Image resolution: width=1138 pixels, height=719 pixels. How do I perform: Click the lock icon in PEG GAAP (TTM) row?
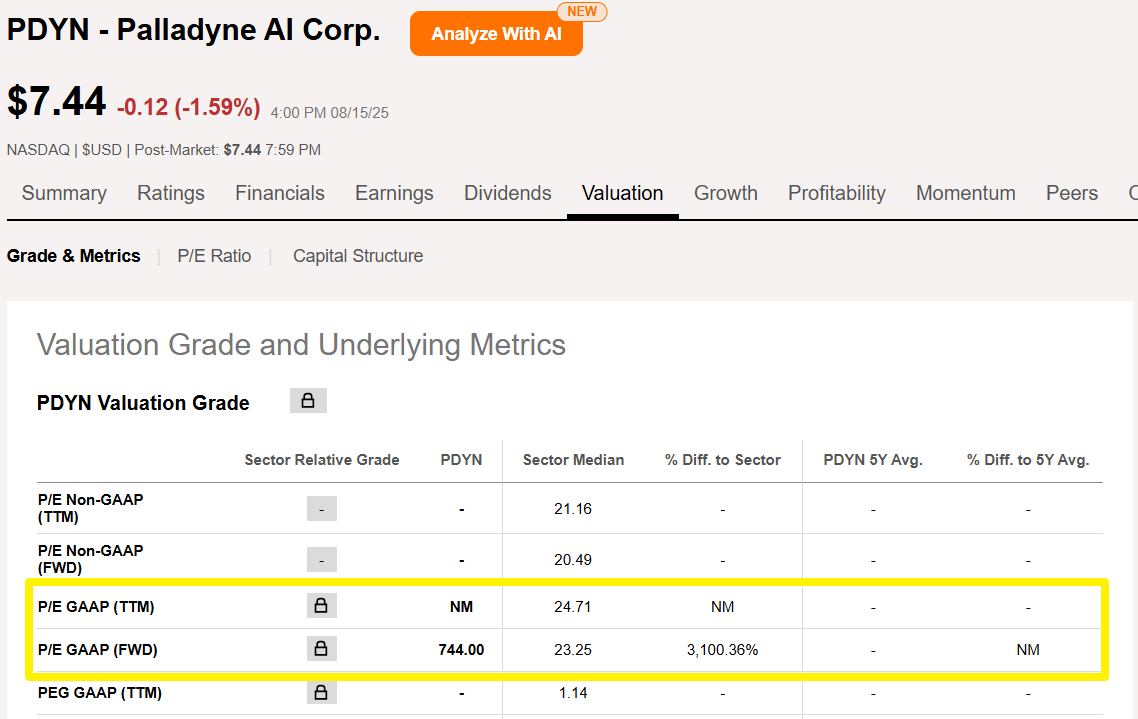coord(322,692)
